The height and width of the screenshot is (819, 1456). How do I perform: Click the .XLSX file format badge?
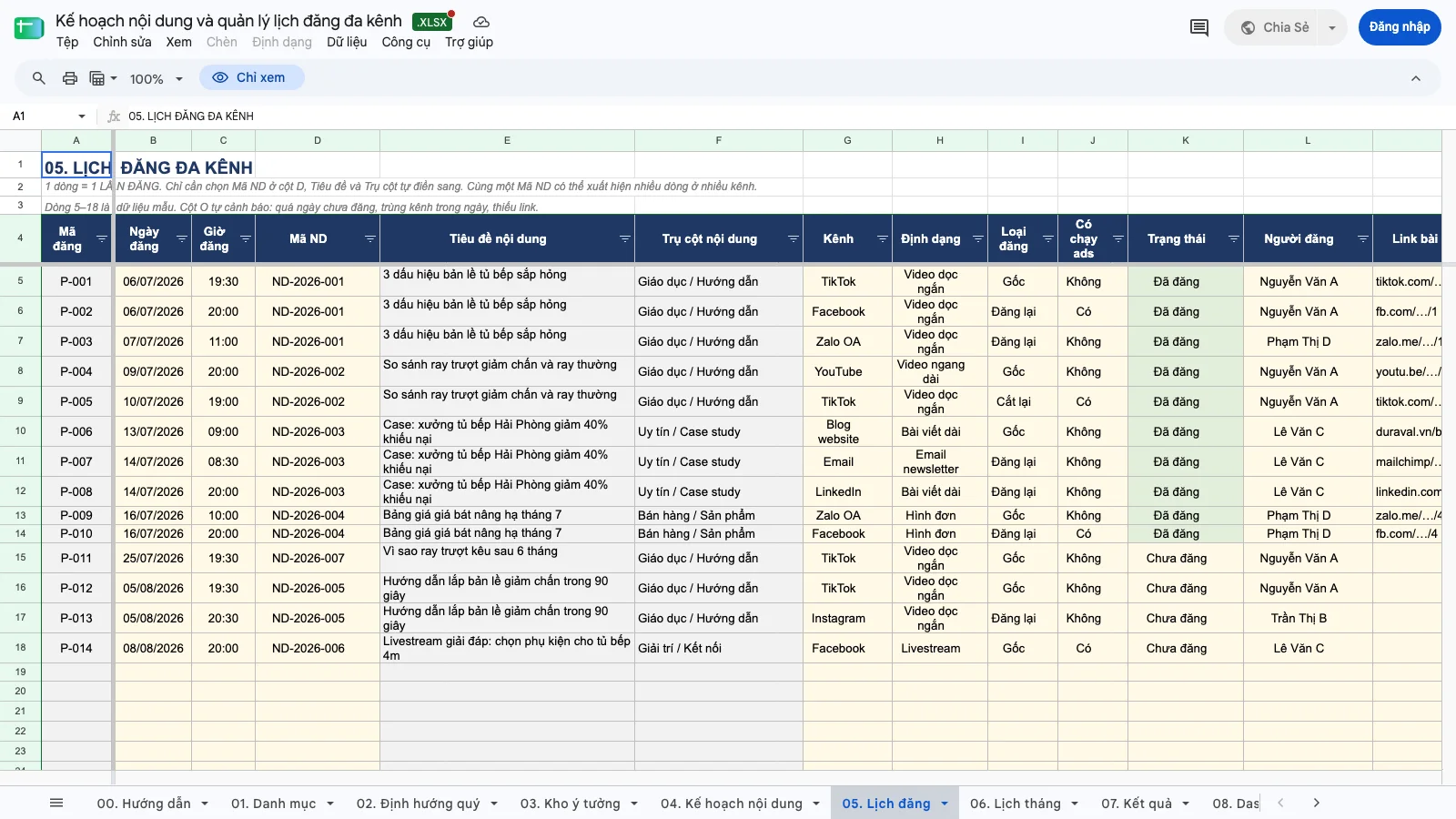click(x=432, y=22)
